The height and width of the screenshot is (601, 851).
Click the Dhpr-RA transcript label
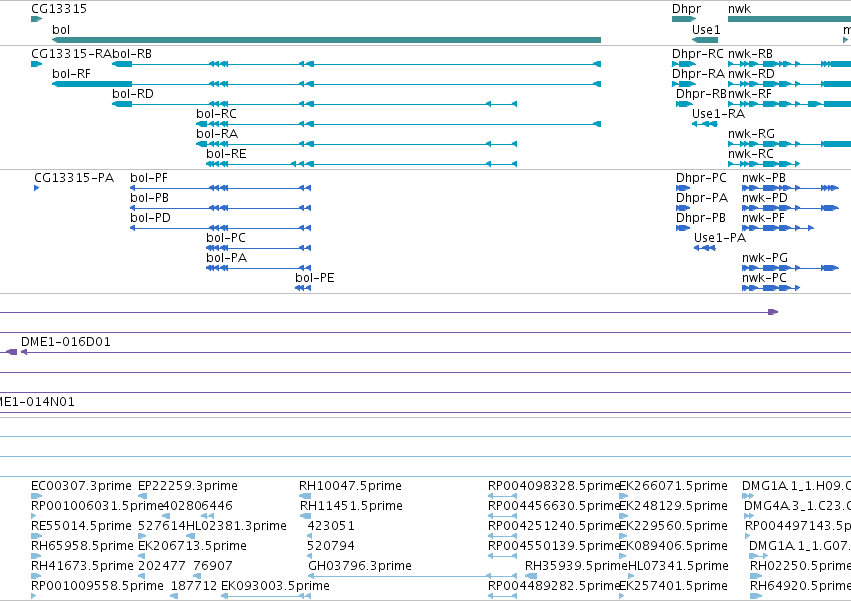tap(698, 74)
